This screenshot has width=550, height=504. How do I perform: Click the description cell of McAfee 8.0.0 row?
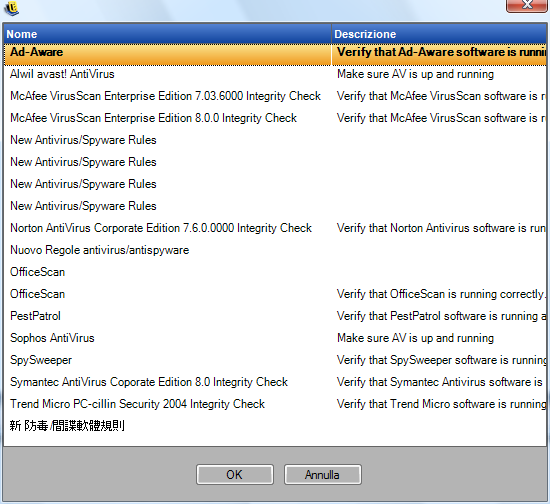coord(442,118)
